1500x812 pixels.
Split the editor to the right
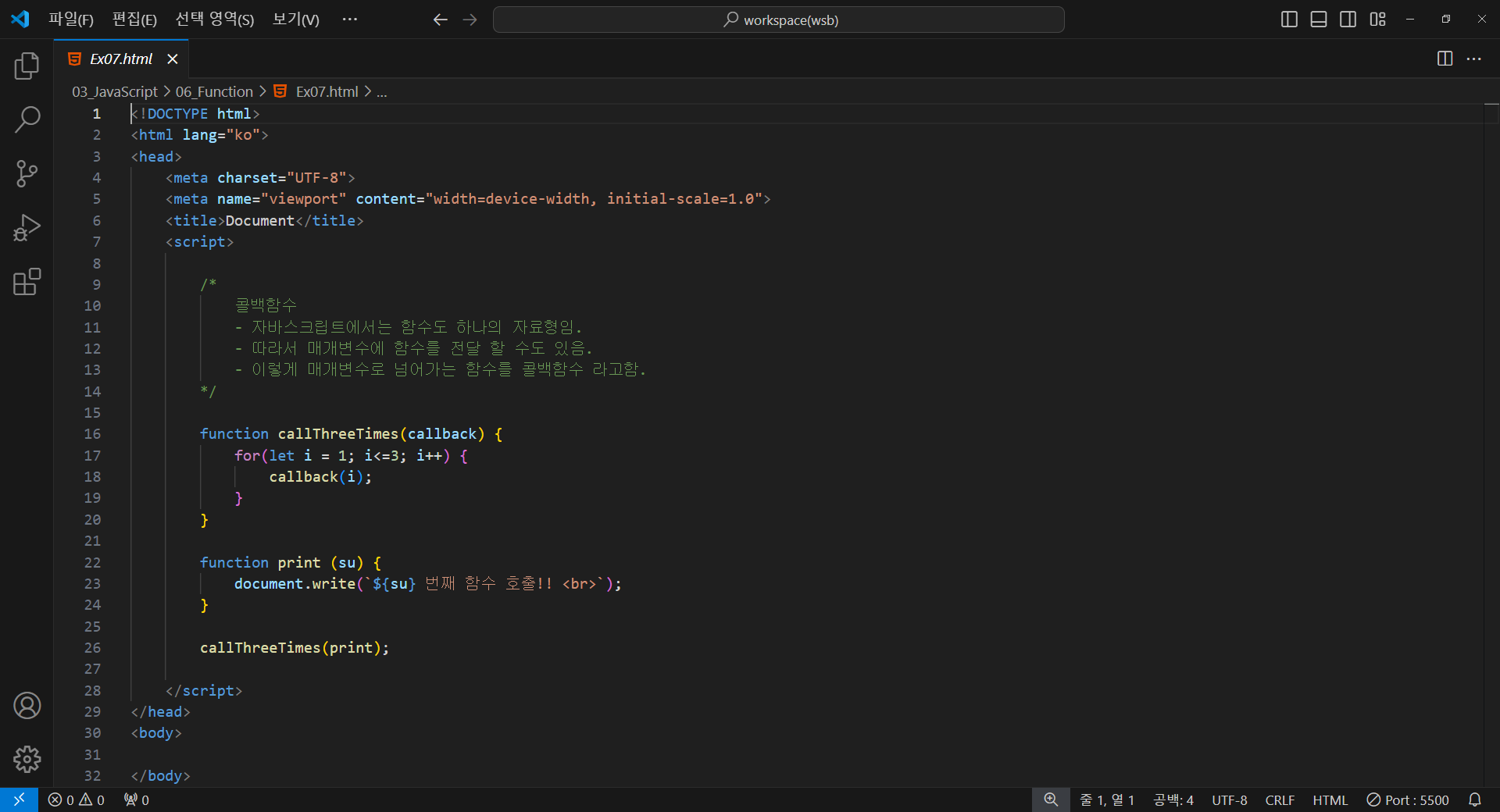click(x=1445, y=59)
